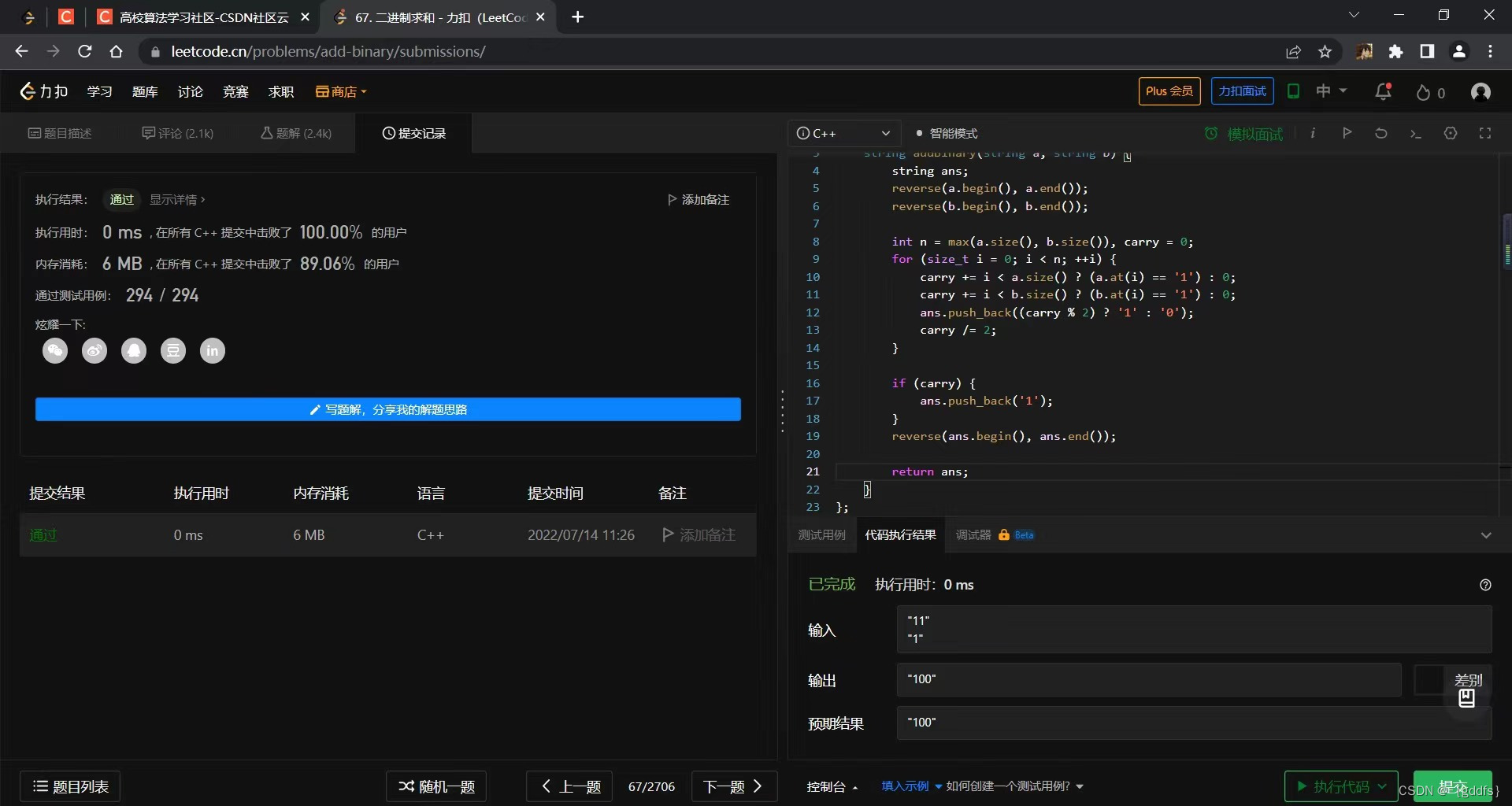Viewport: 1512px width, 806px height.
Task: Click the LeetCode 力扣 logo
Action: point(44,91)
